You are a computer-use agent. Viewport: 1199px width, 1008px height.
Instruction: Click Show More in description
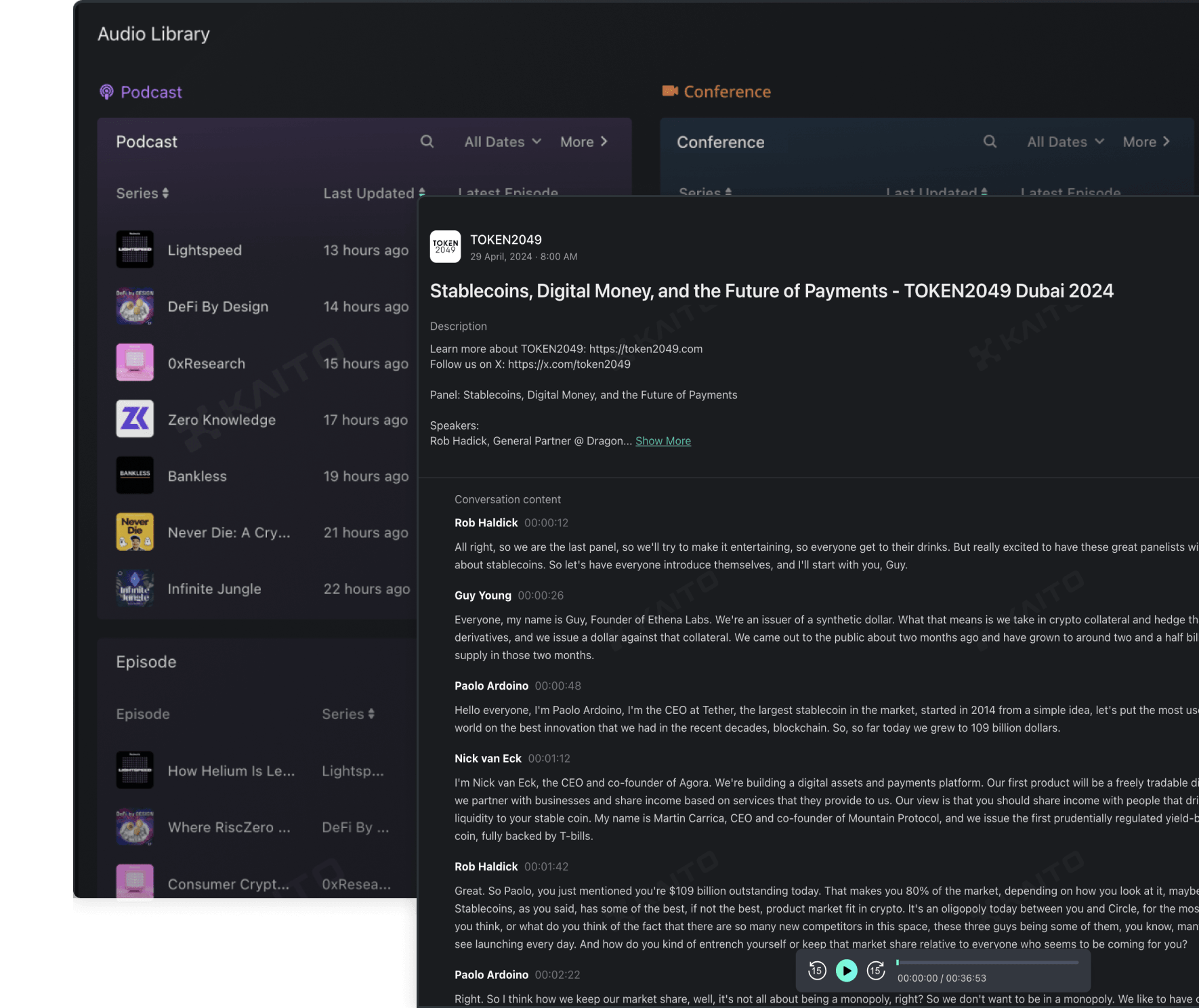[663, 441]
